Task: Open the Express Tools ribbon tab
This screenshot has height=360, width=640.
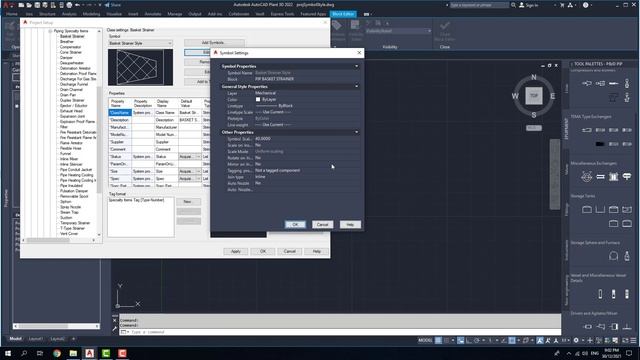Action: [x=282, y=14]
